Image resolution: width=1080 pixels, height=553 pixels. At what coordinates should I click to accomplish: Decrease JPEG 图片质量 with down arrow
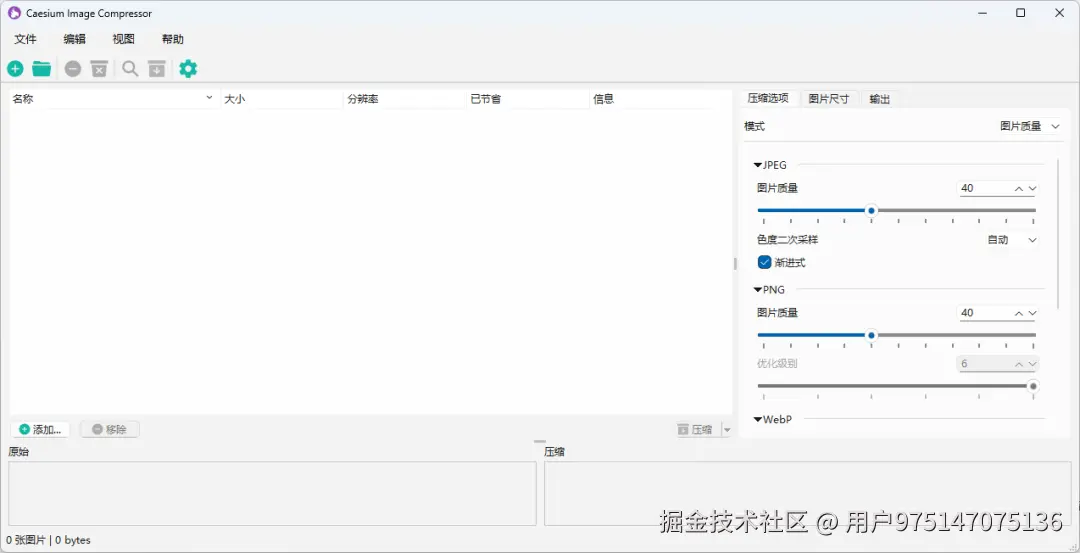click(x=1032, y=189)
